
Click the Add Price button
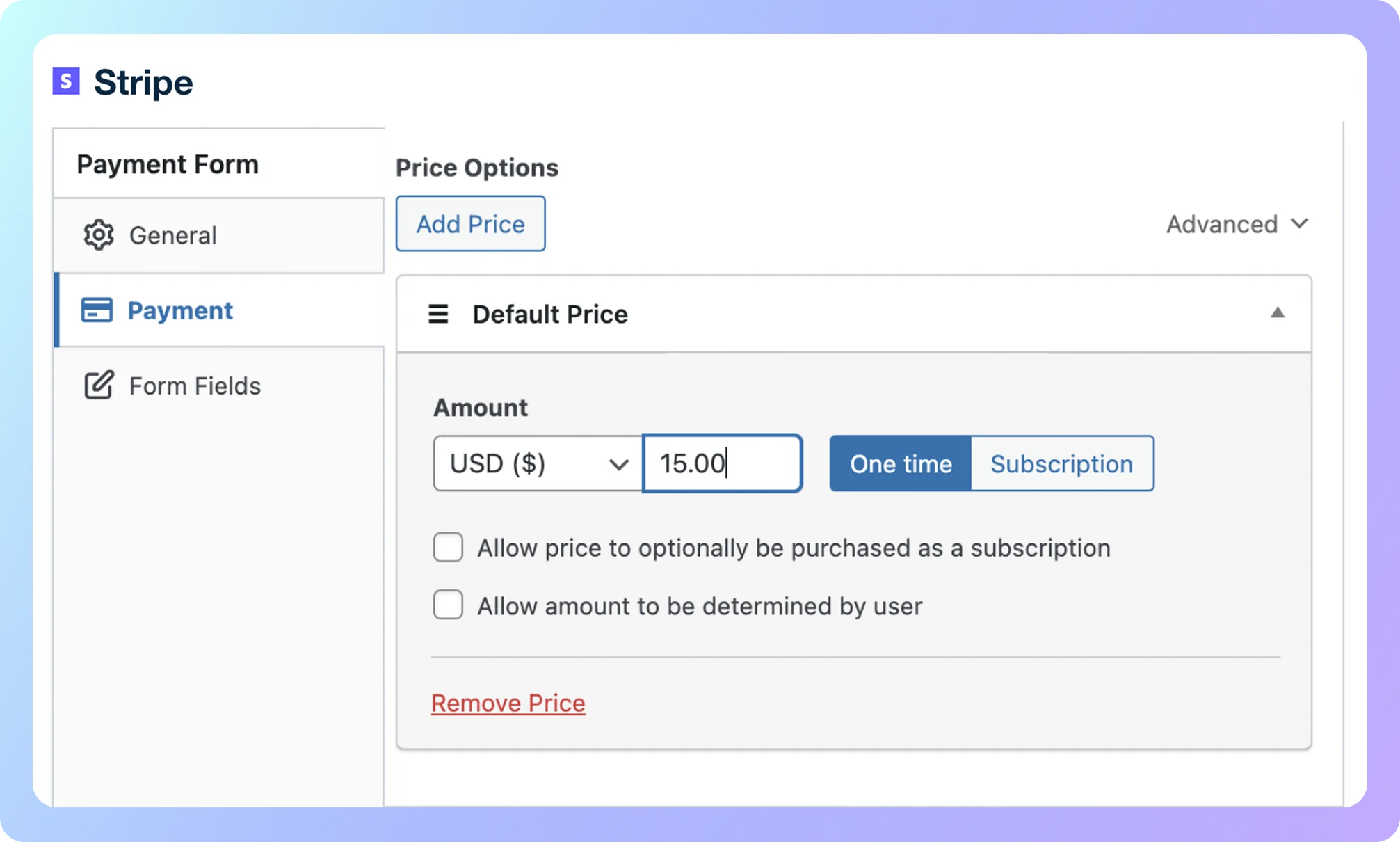(471, 223)
